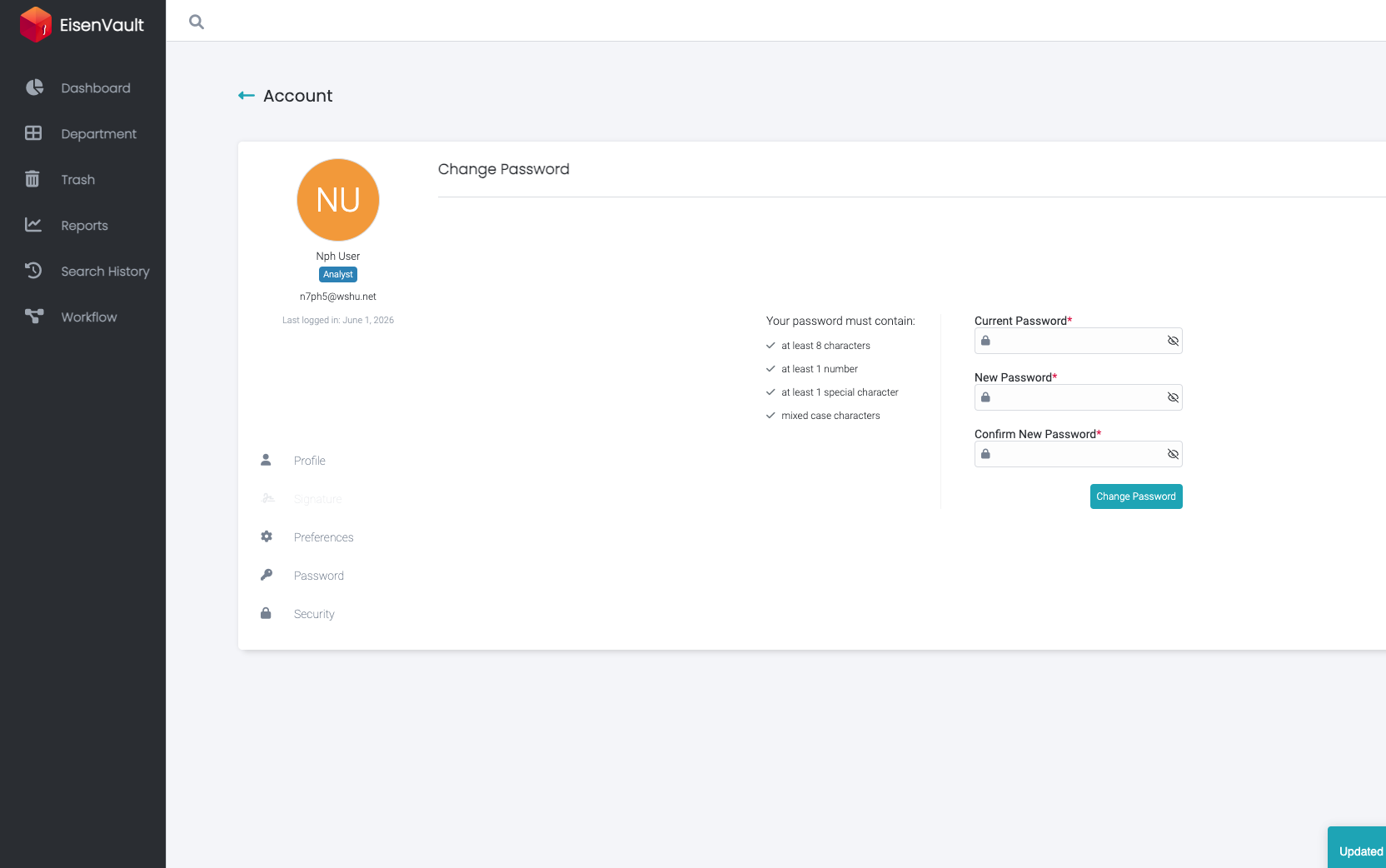Screen dimensions: 1386x868
Task: Click lock icon in Confirm New Password field
Action: tap(985, 454)
